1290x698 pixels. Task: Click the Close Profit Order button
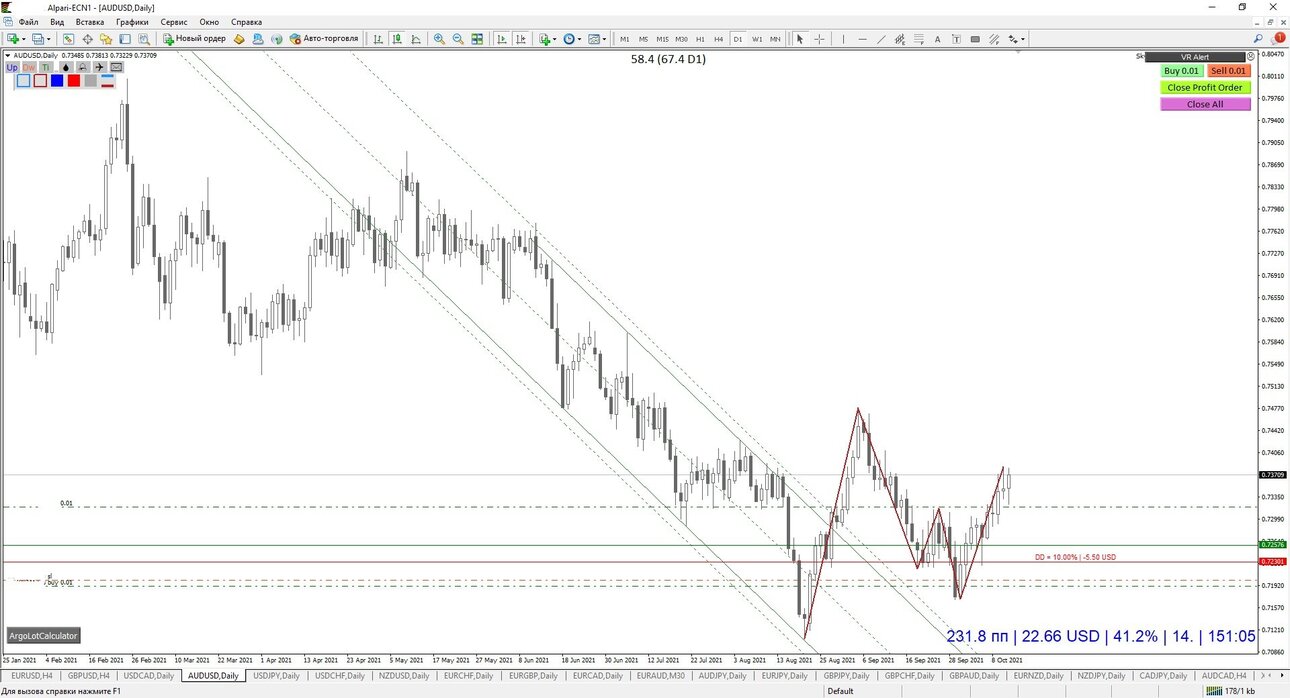[x=1205, y=87]
